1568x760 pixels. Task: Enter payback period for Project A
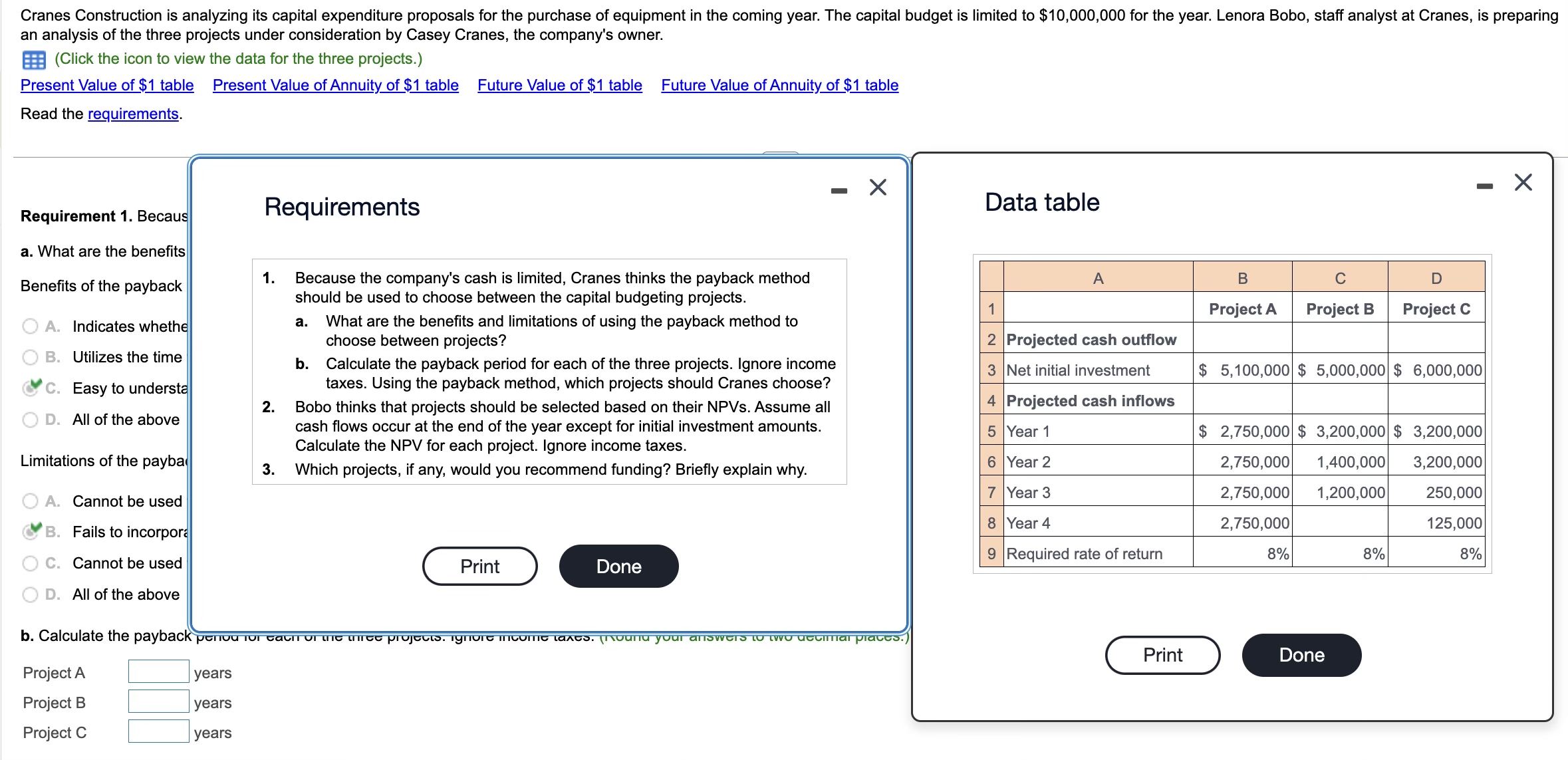[x=158, y=671]
